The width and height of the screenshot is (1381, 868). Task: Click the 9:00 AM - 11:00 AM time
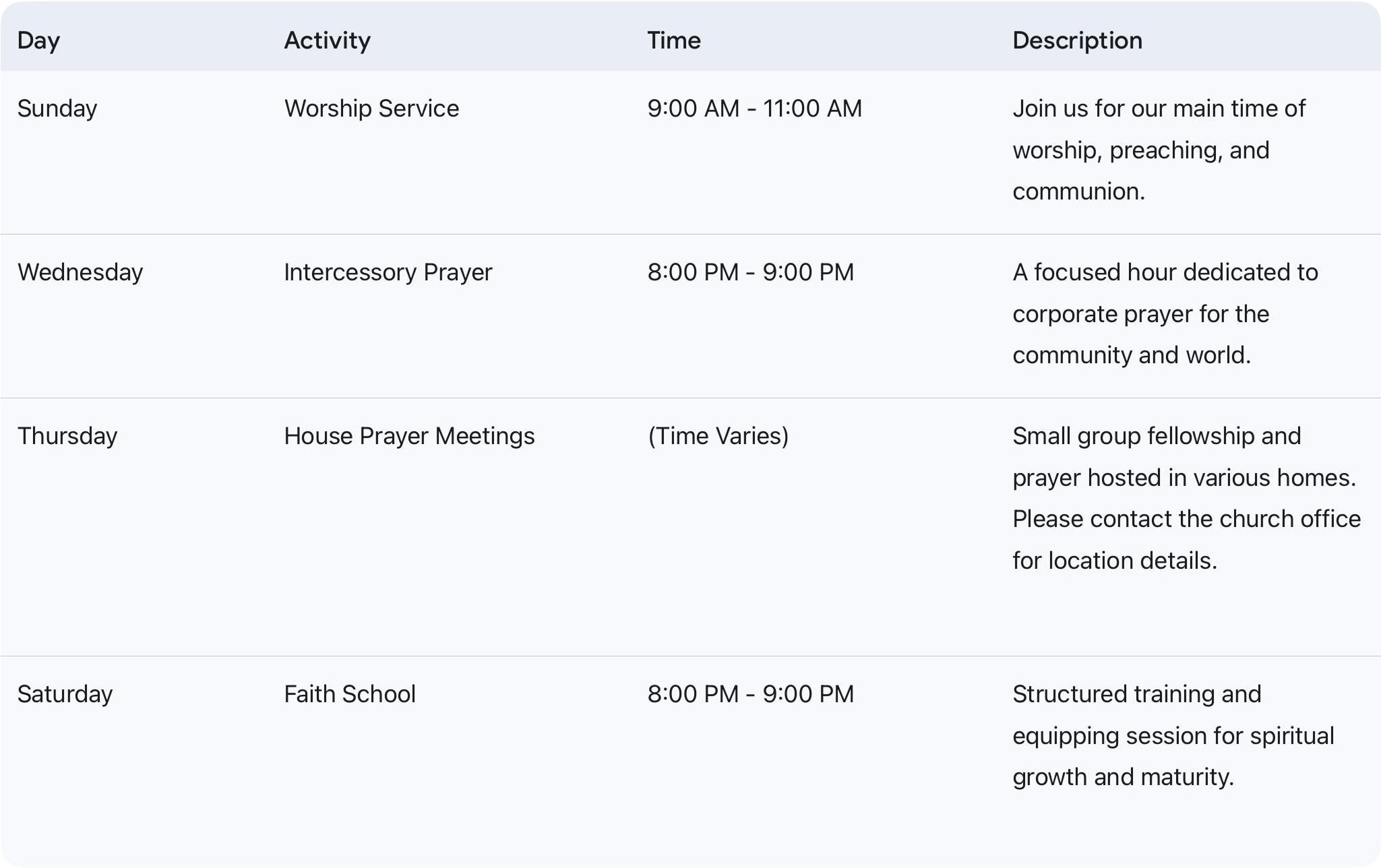[754, 108]
